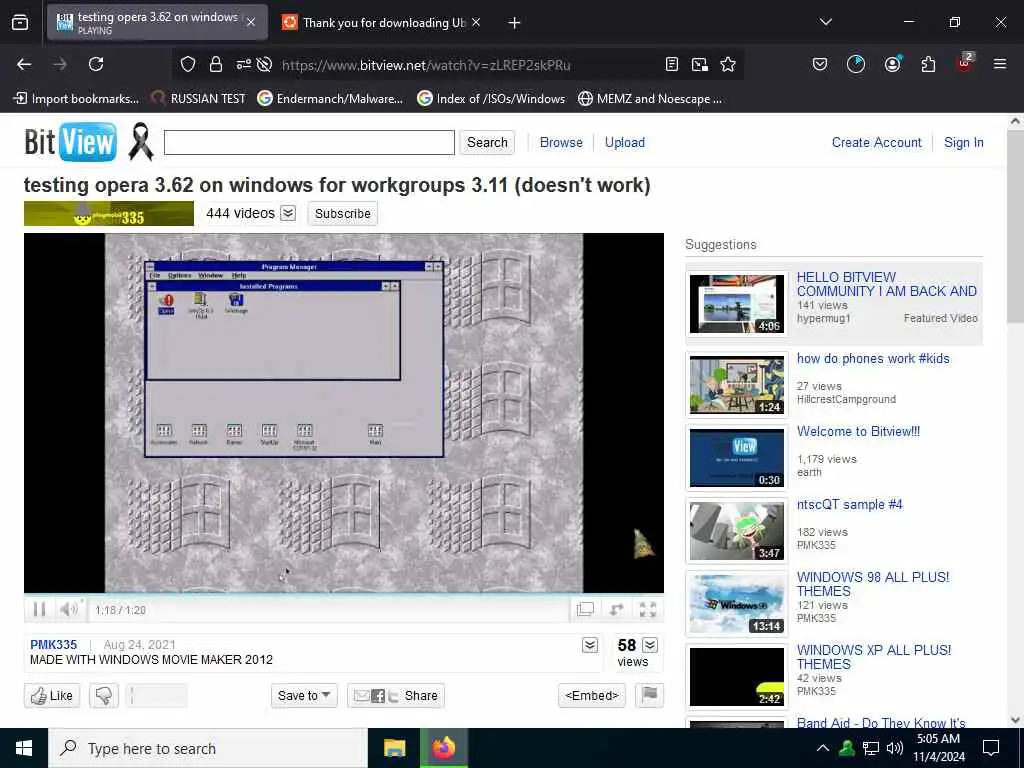Like the video with thumbs up

coord(52,696)
